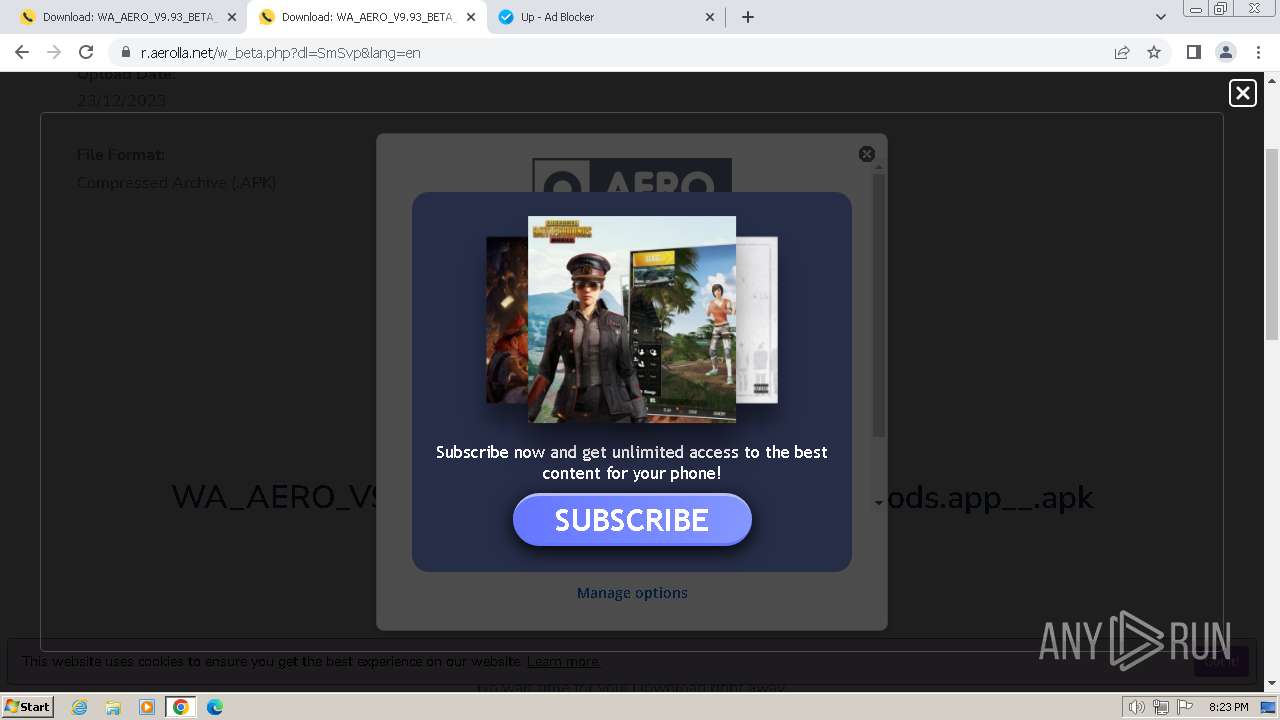Open the Chrome three-dot menu
1280x720 pixels.
click(x=1258, y=52)
